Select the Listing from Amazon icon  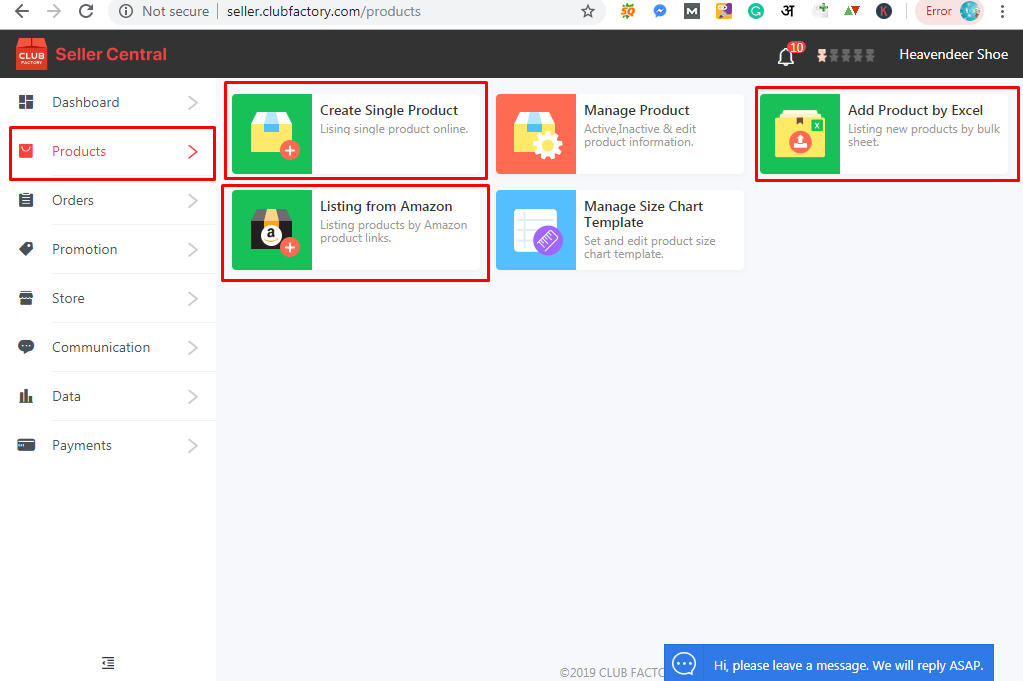tap(272, 230)
